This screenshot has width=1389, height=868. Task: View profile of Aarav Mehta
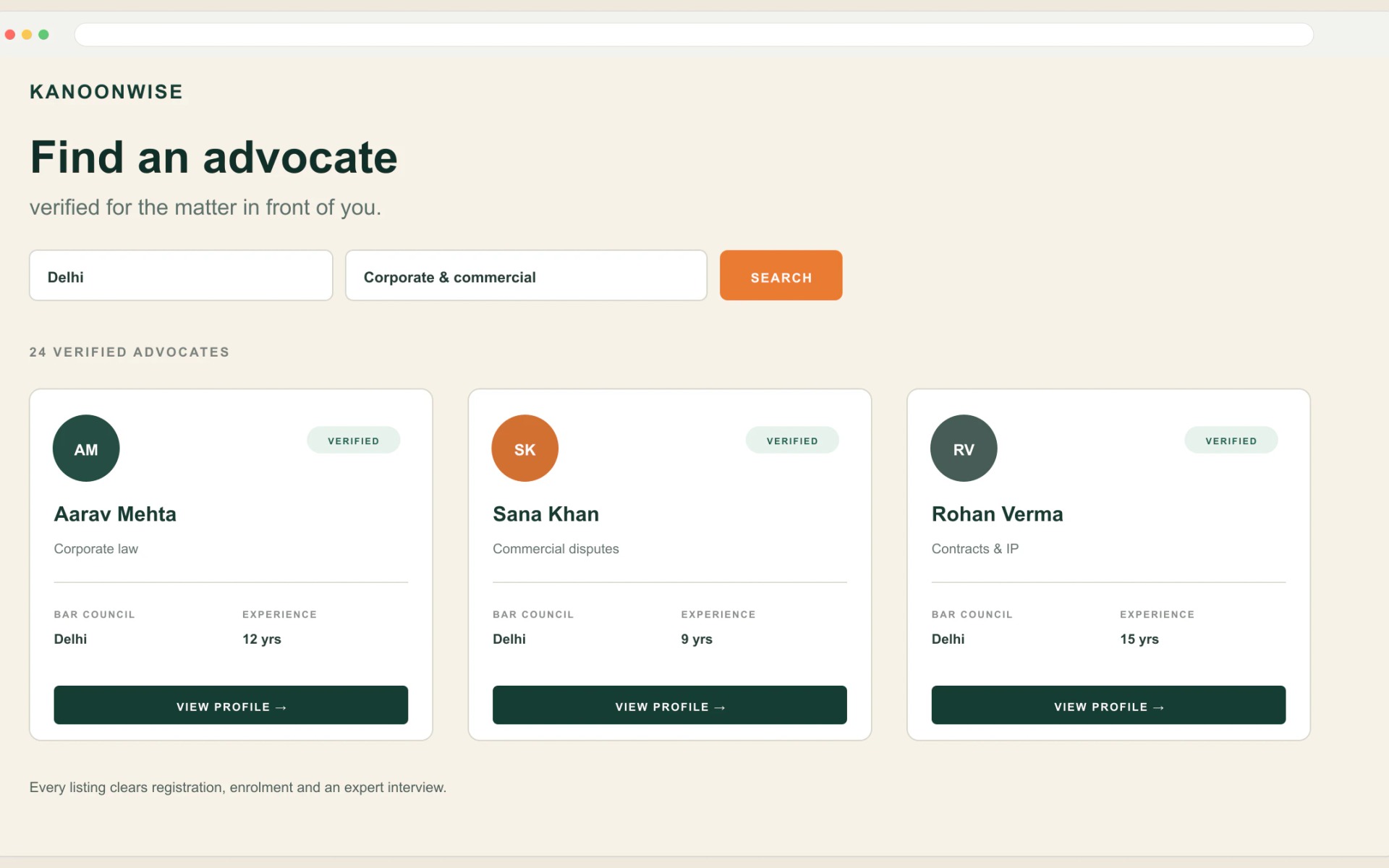coord(231,705)
